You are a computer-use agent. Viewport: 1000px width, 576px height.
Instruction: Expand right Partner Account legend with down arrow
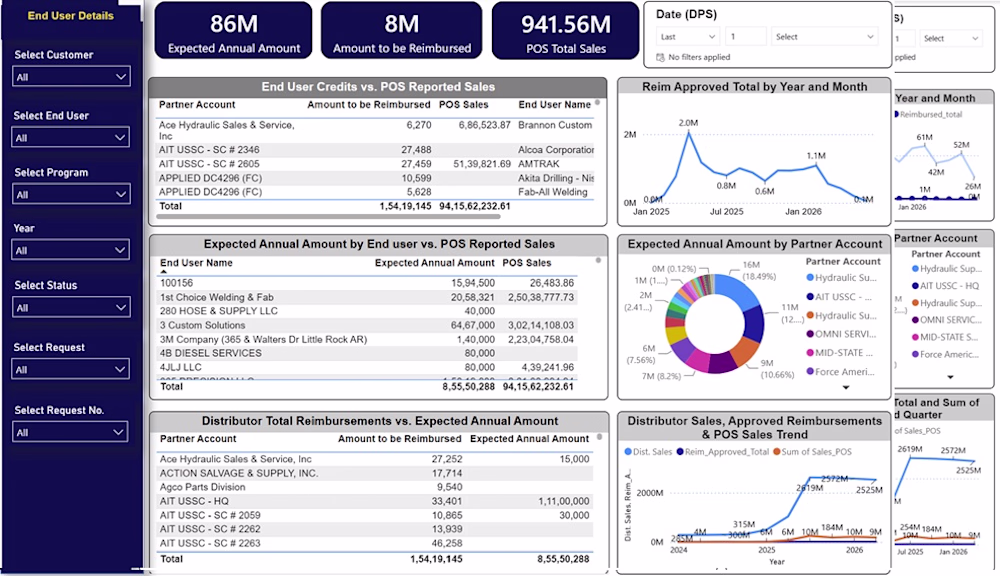[950, 378]
